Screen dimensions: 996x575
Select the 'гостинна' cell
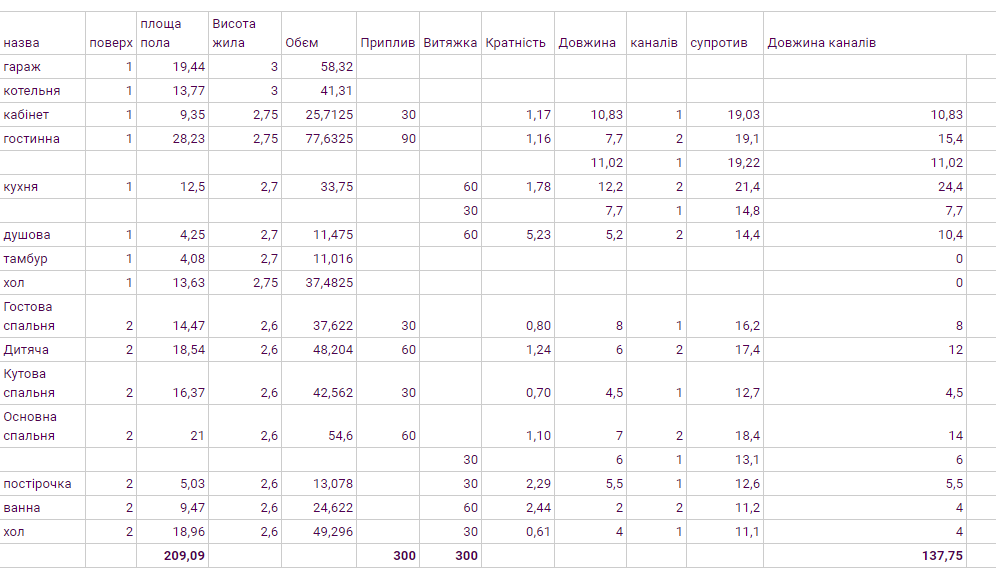43,139
